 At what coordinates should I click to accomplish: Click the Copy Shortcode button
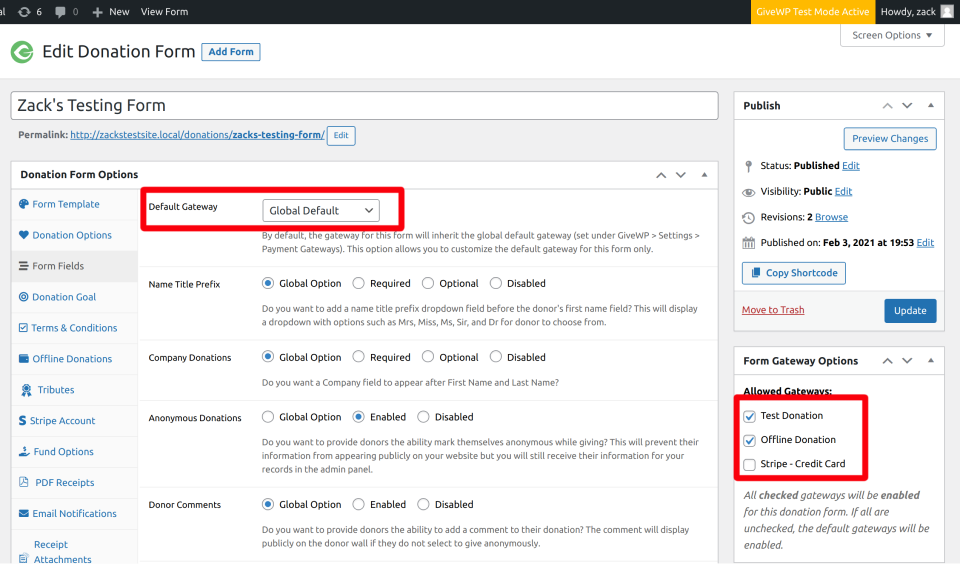click(793, 273)
